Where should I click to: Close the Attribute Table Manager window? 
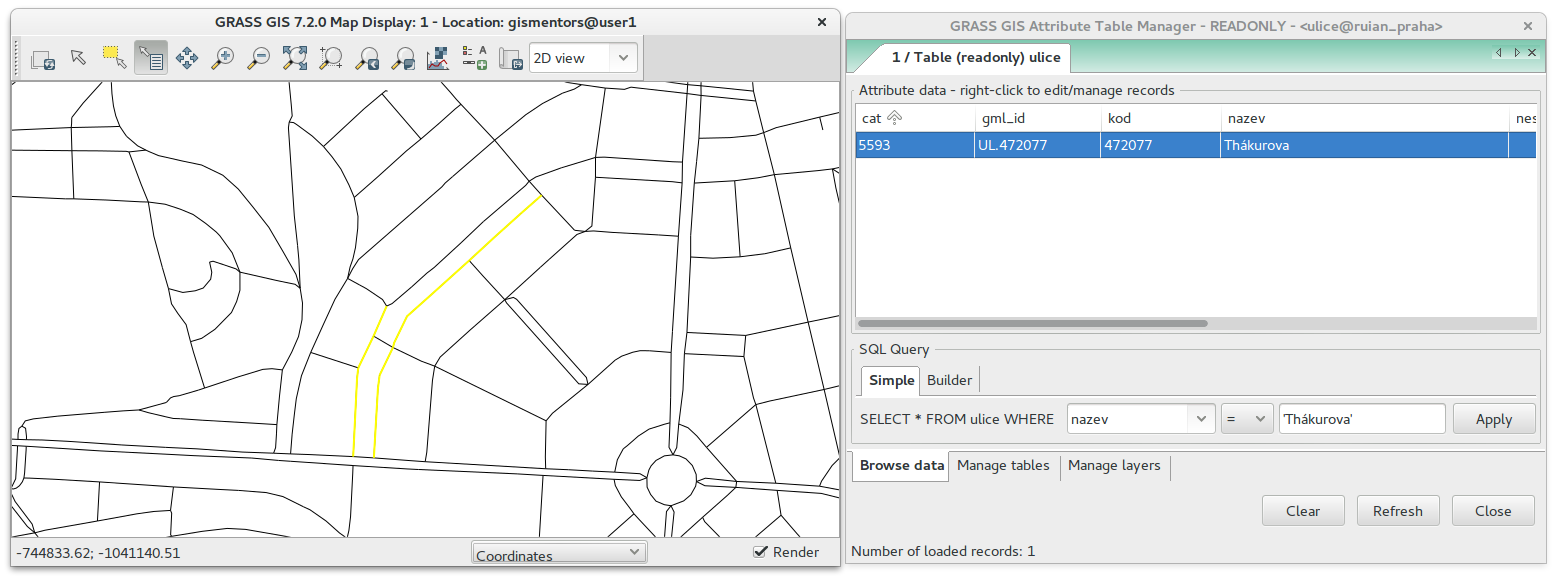tap(1528, 27)
